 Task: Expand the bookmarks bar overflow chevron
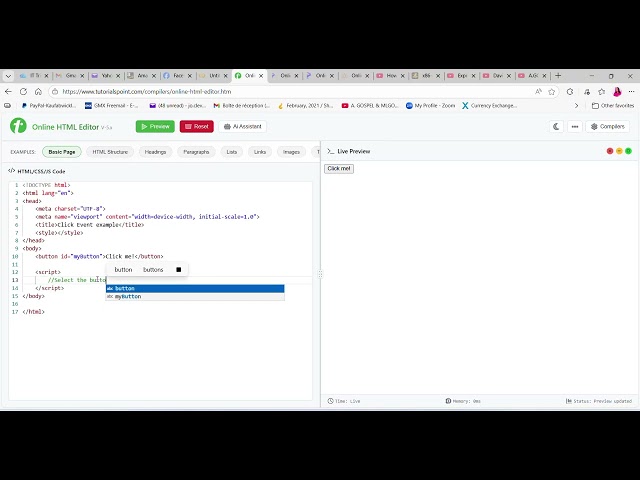coord(576,105)
